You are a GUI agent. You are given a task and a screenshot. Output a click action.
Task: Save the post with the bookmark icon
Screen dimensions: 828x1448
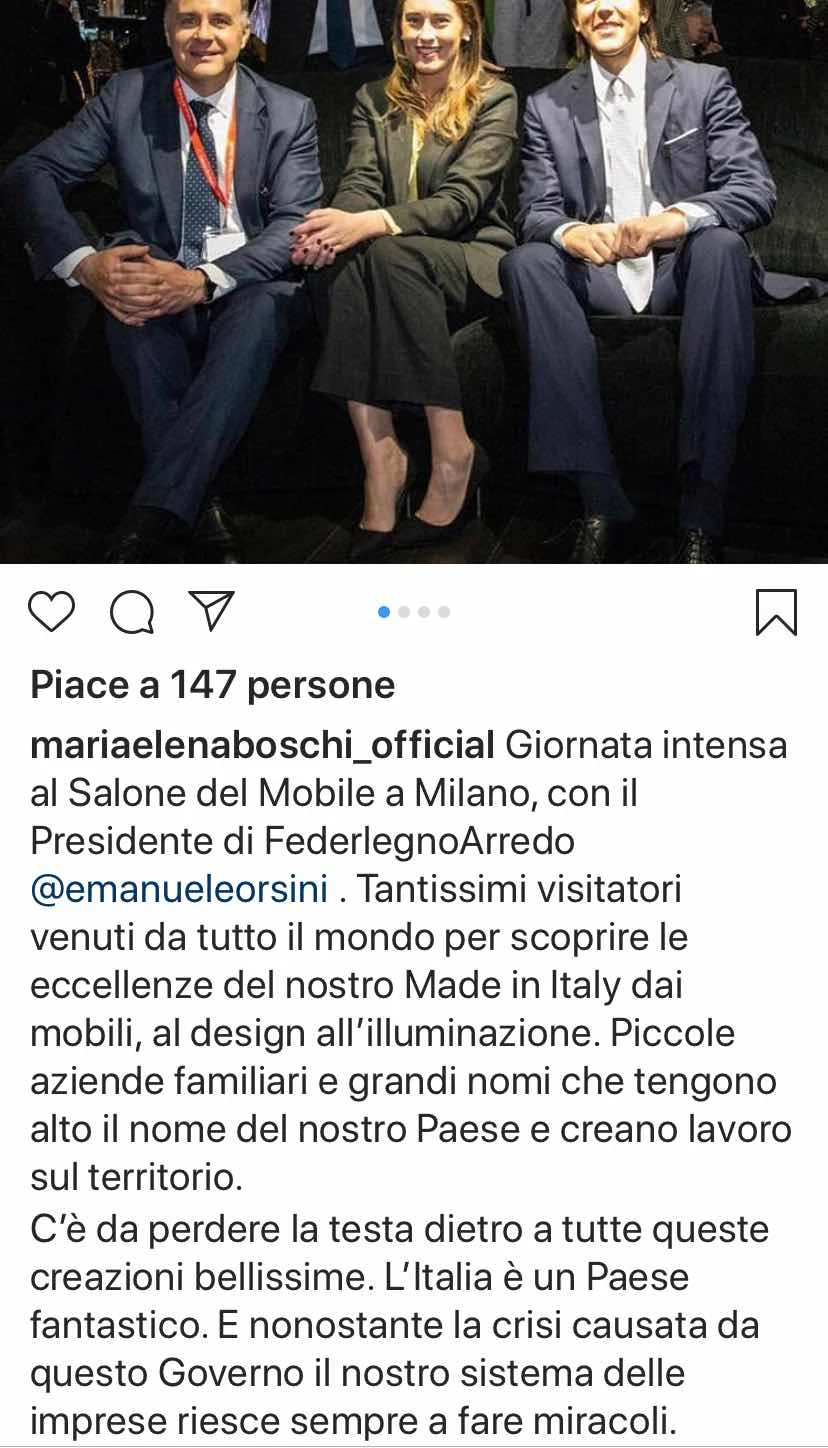[776, 612]
